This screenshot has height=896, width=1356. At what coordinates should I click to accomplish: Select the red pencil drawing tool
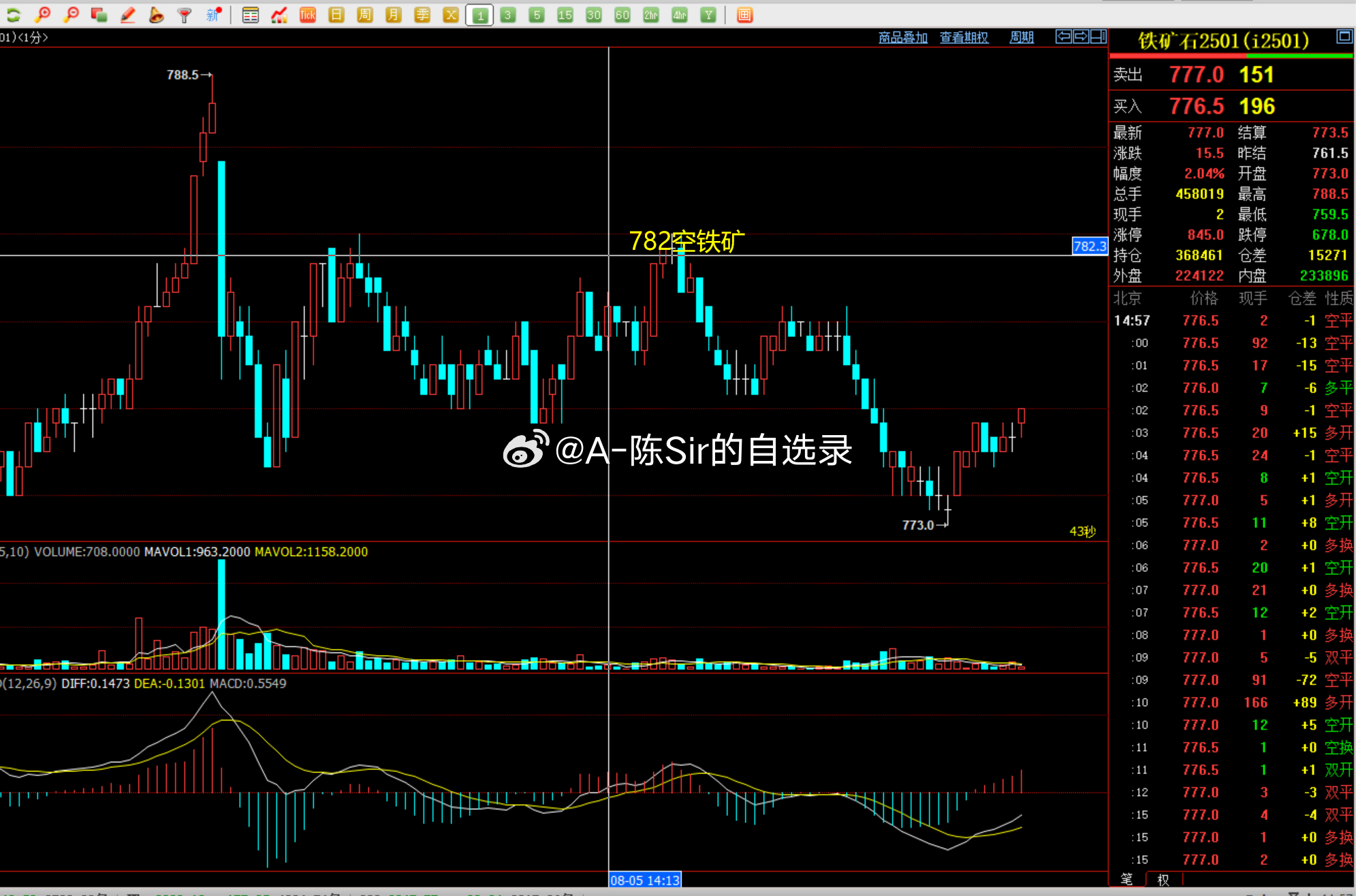pyautogui.click(x=128, y=14)
